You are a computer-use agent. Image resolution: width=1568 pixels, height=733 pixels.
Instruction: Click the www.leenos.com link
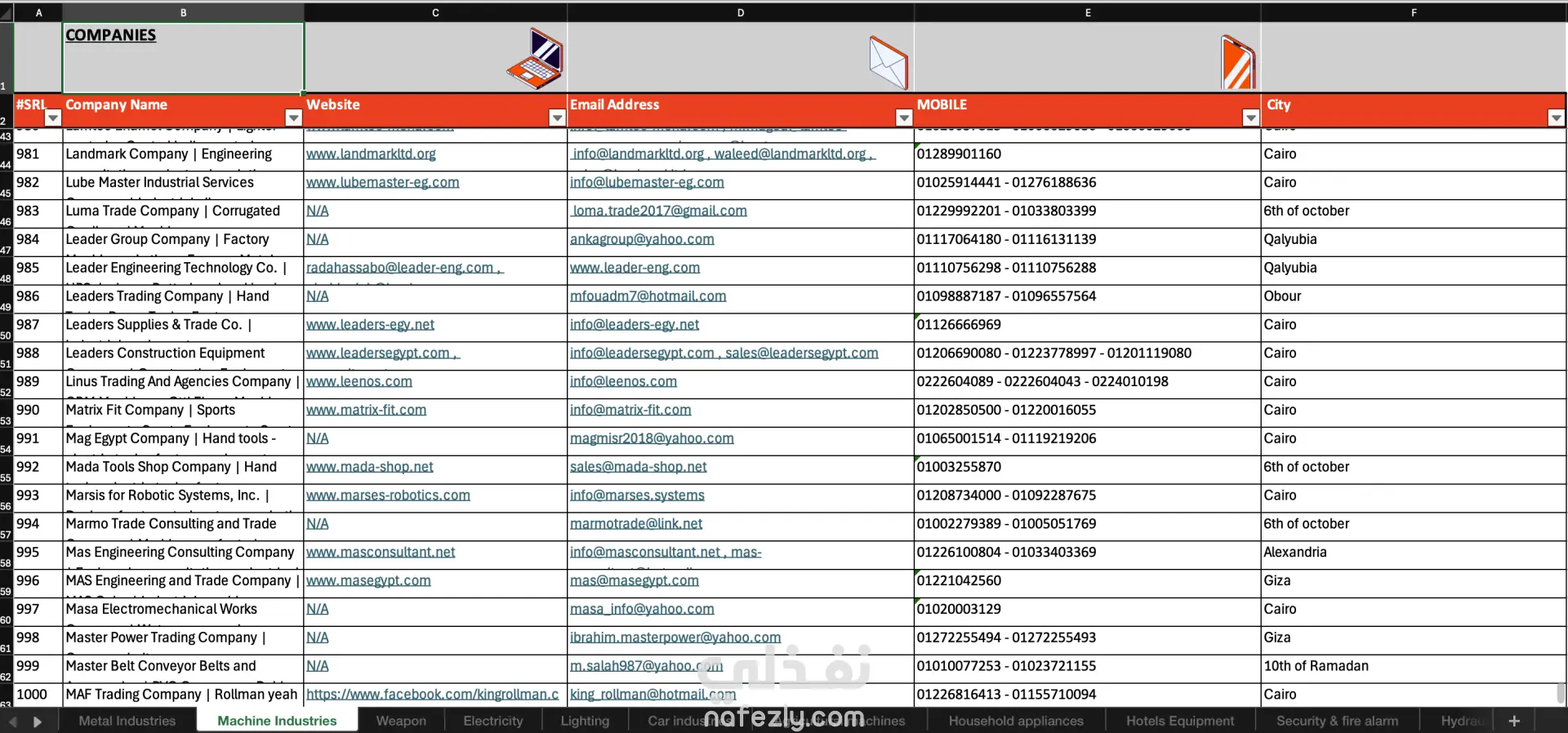[x=359, y=382]
